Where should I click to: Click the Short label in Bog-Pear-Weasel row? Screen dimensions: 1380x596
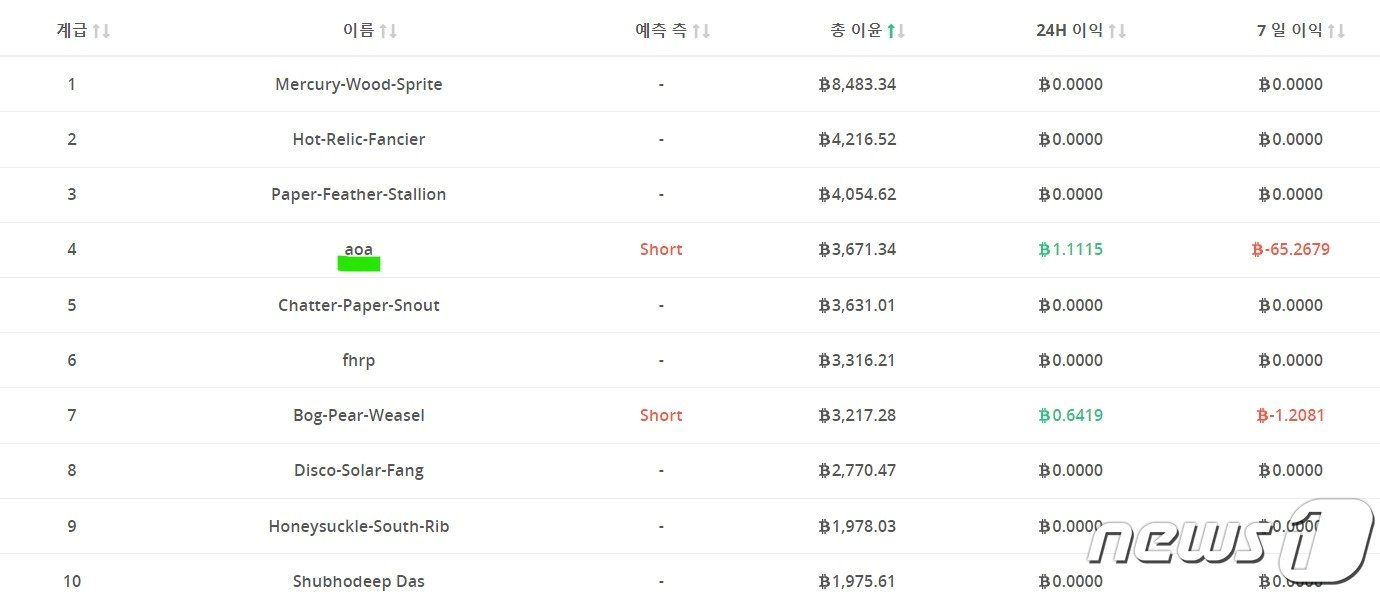(x=661, y=415)
